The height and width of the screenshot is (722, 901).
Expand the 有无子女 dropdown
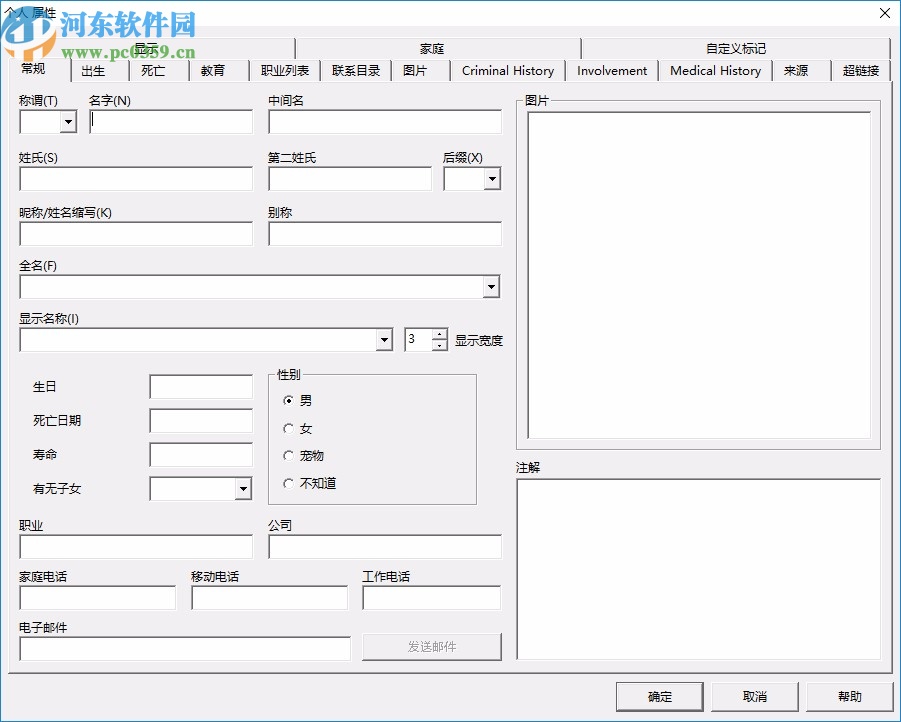[242, 488]
